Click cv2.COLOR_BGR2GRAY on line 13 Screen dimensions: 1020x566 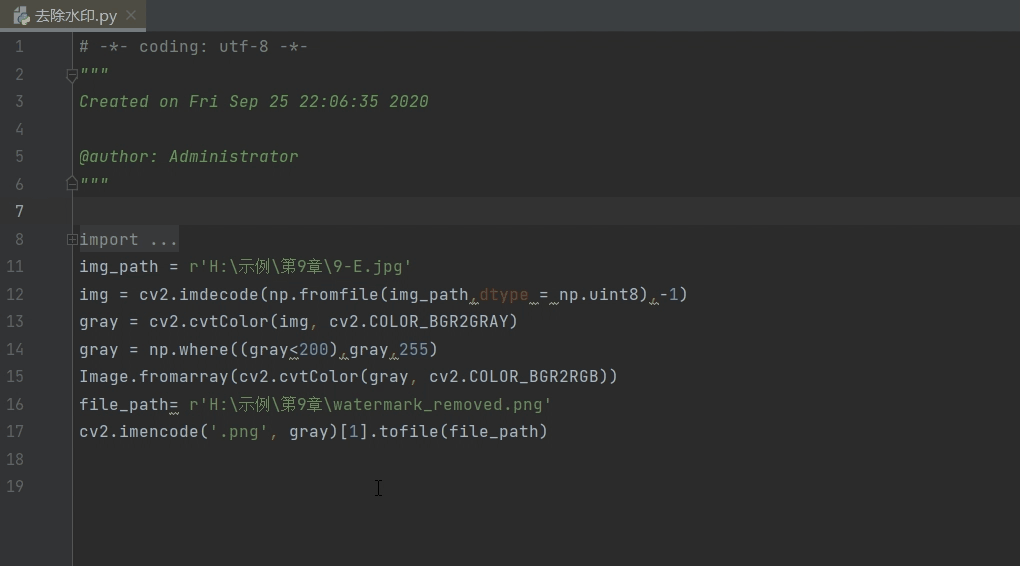[423, 322]
